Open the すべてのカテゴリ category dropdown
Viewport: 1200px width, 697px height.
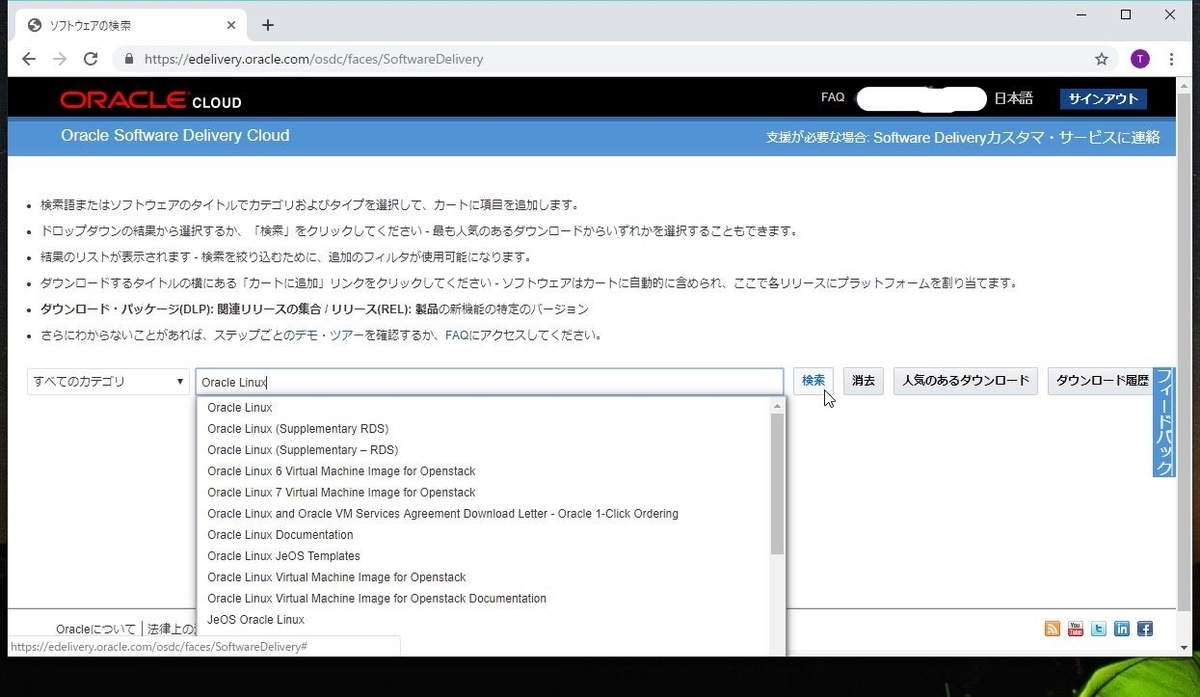point(107,381)
